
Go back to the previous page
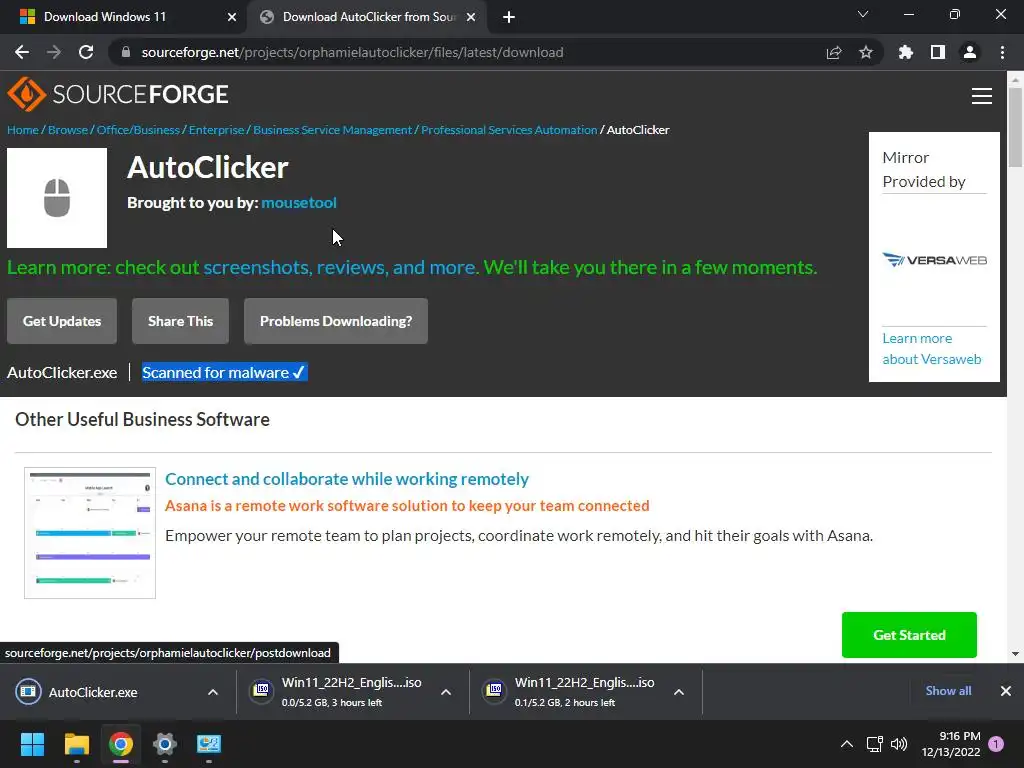pos(22,52)
